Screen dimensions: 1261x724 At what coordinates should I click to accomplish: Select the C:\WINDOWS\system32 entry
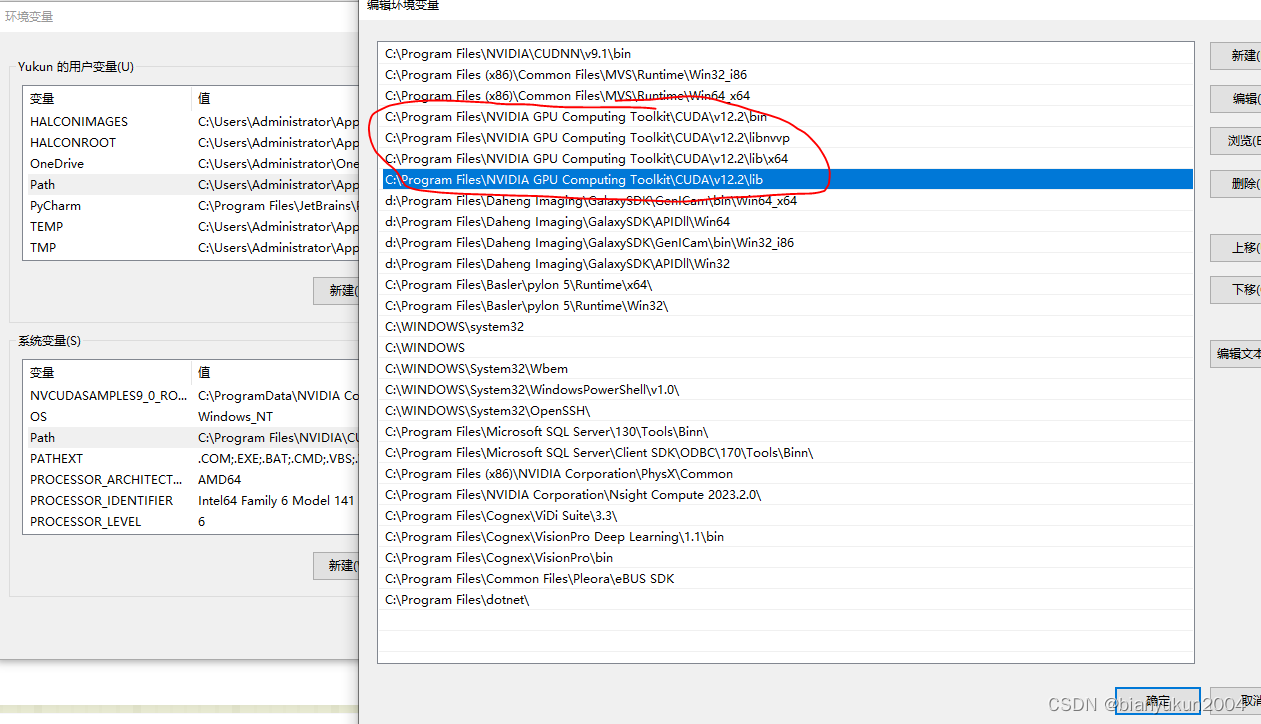click(x=786, y=327)
